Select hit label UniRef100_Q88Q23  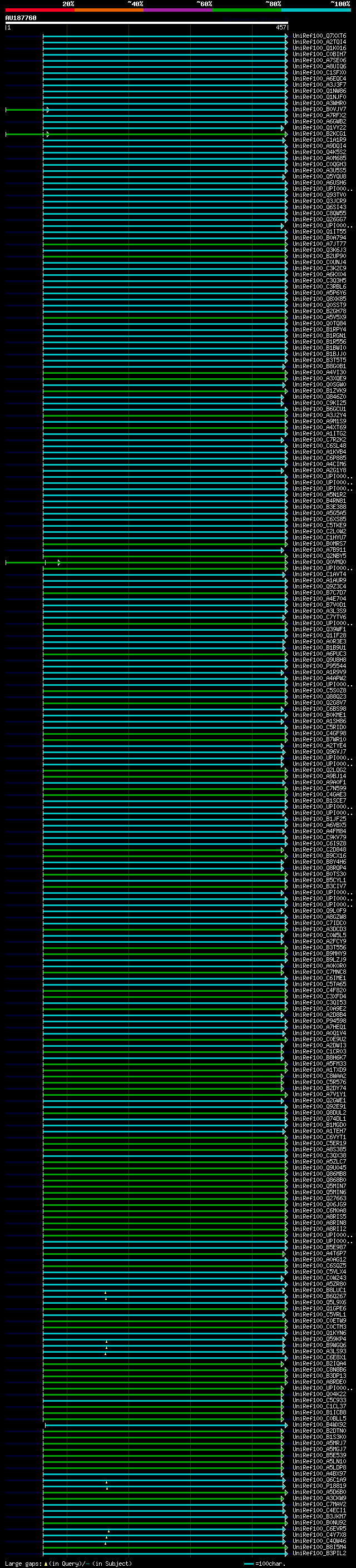319,697
